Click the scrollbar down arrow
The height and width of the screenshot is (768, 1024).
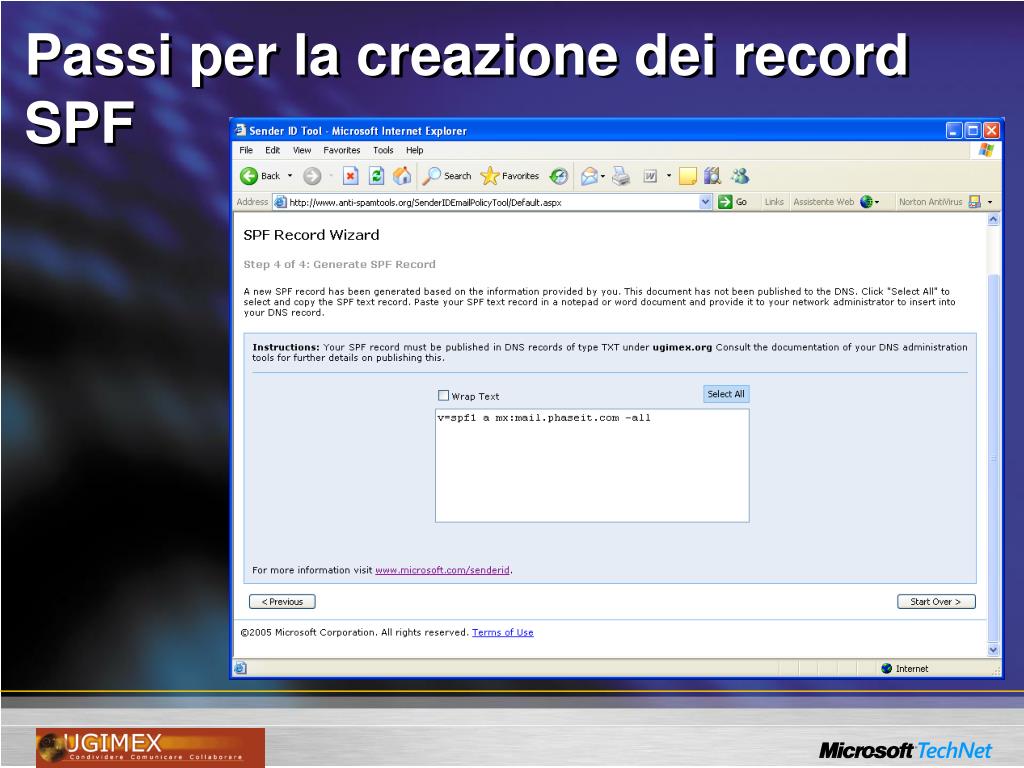(x=993, y=650)
